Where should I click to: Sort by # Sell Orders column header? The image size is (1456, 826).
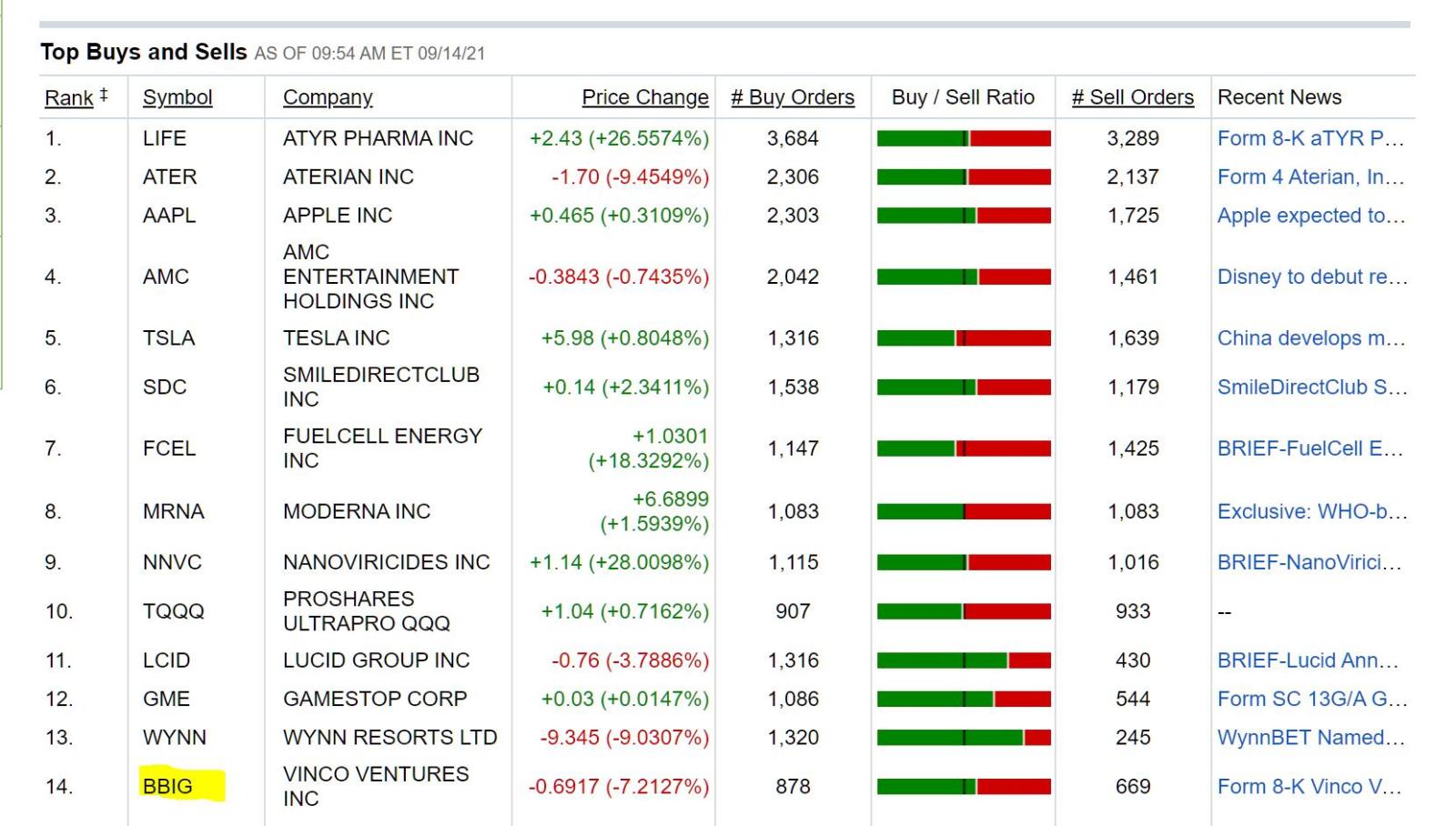click(1133, 97)
